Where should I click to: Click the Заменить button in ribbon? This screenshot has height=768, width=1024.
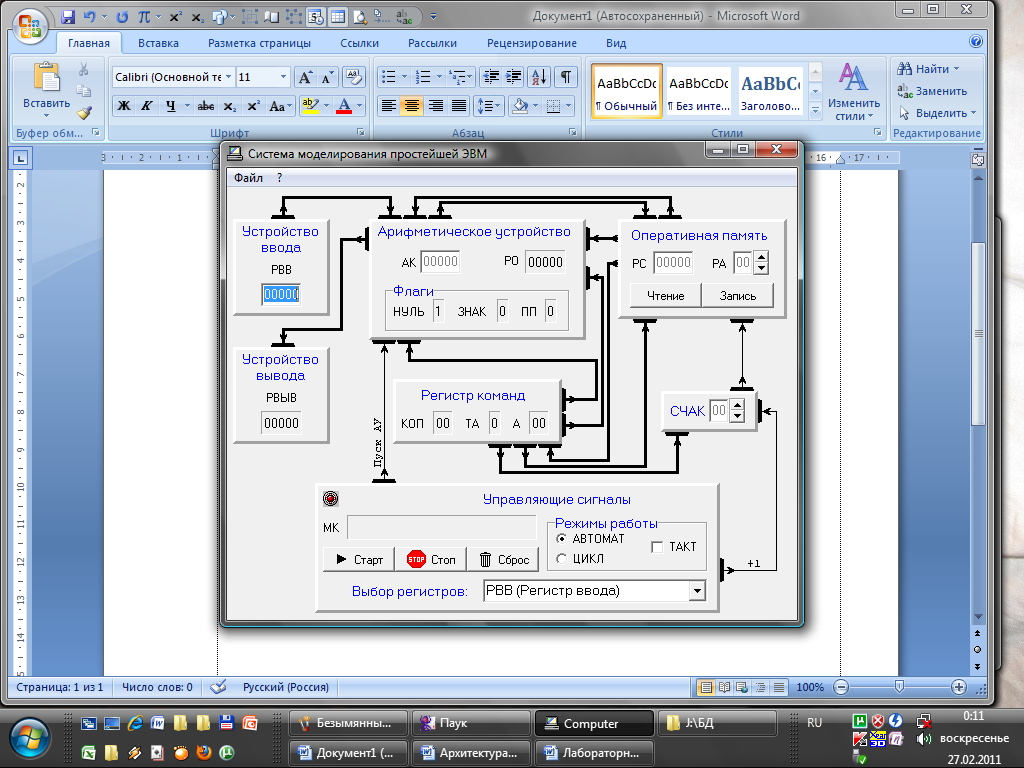(933, 91)
